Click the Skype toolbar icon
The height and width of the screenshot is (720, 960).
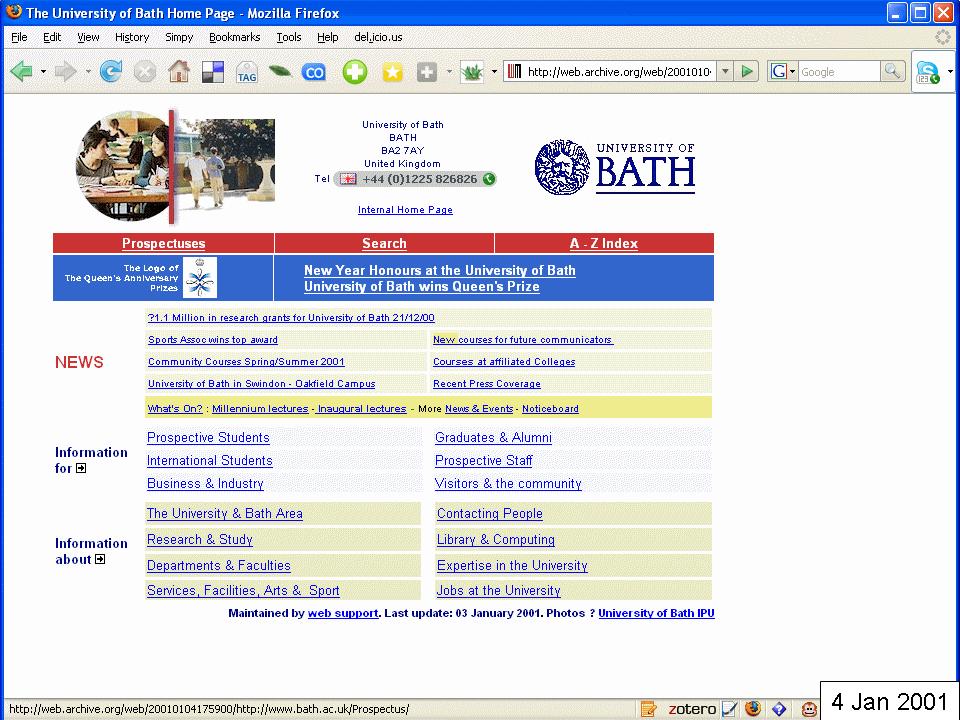(928, 72)
